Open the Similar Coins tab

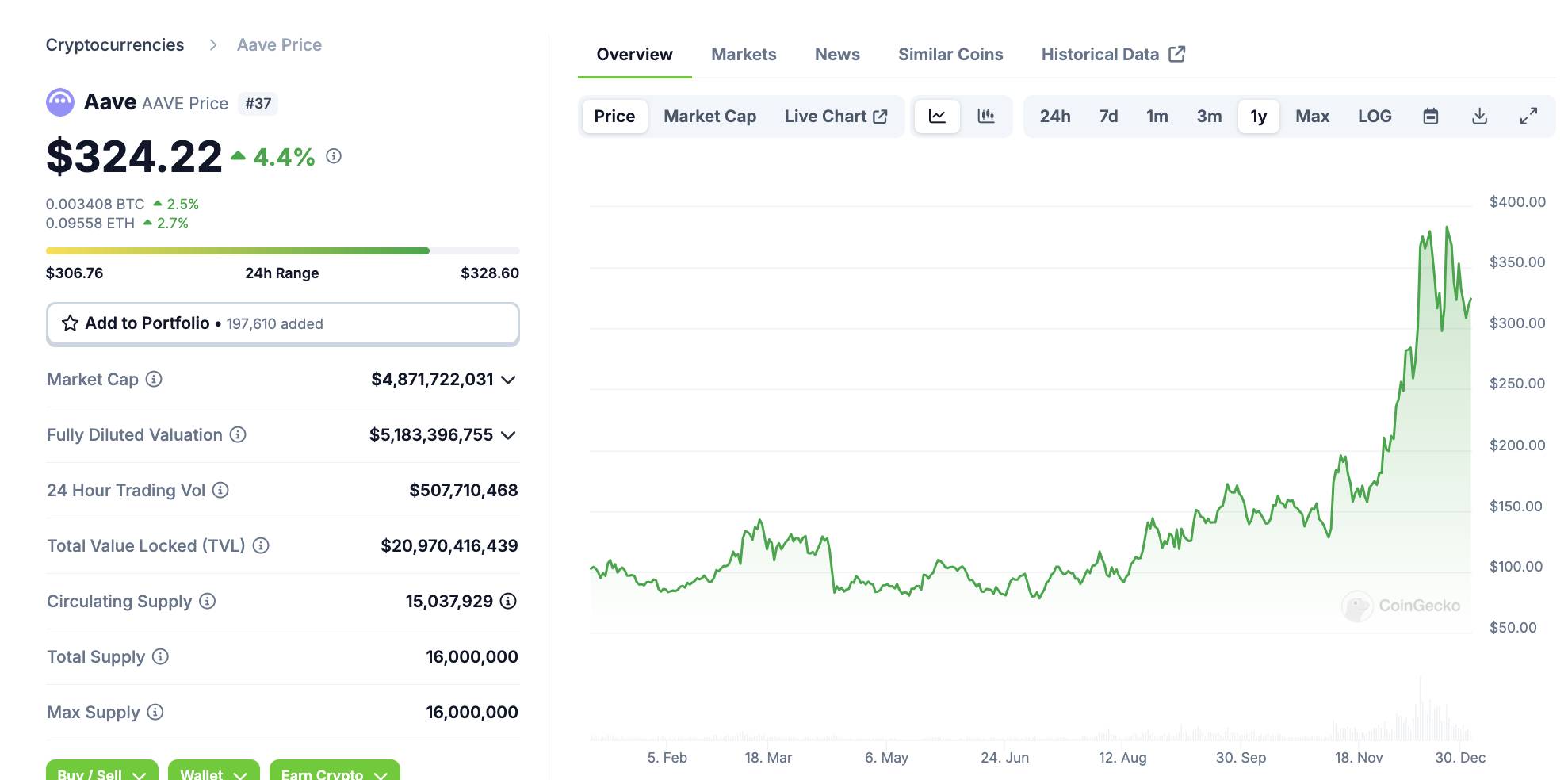tap(950, 55)
